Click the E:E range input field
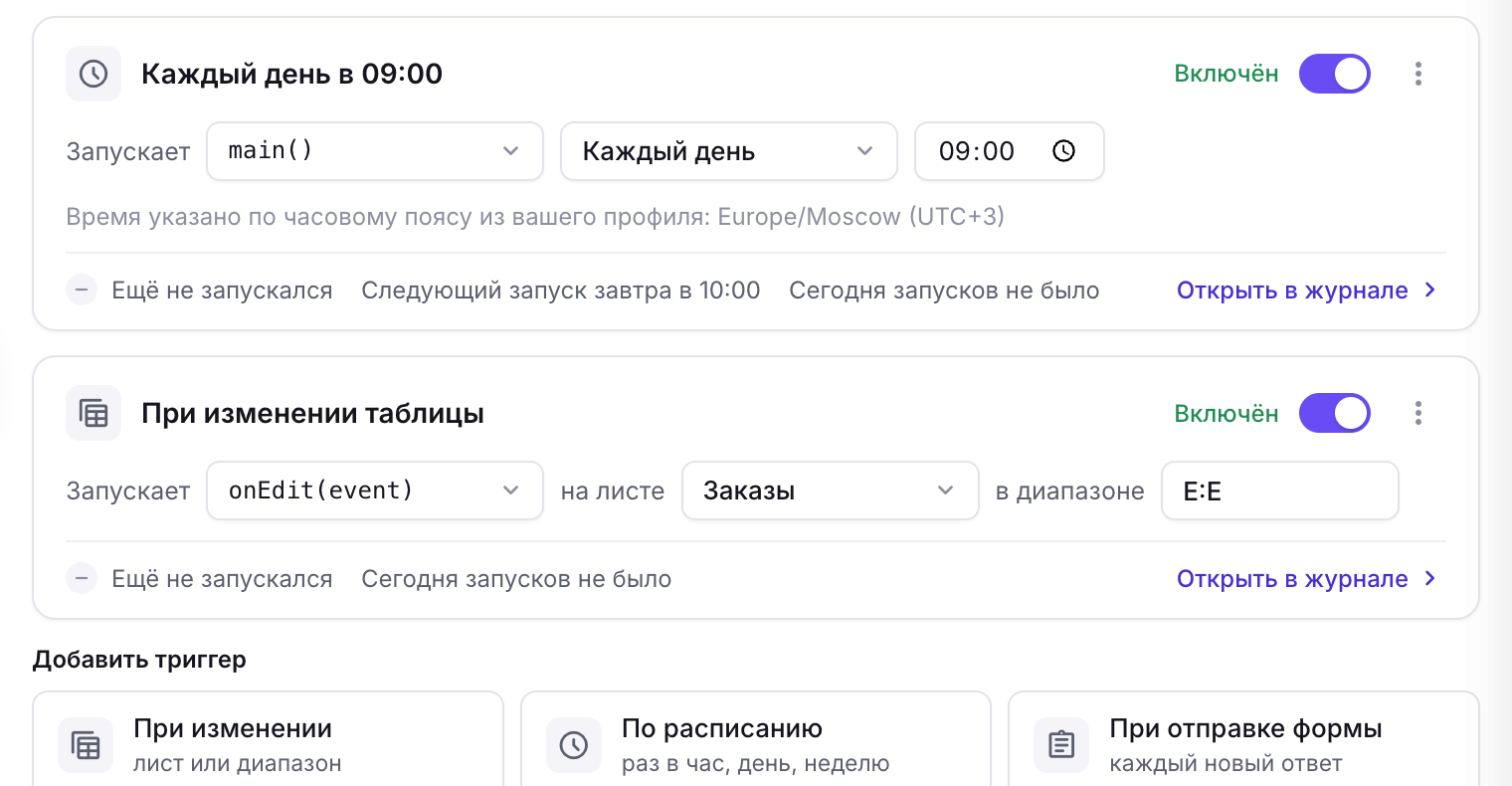Screen dimensions: 1512x786 click(1280, 490)
